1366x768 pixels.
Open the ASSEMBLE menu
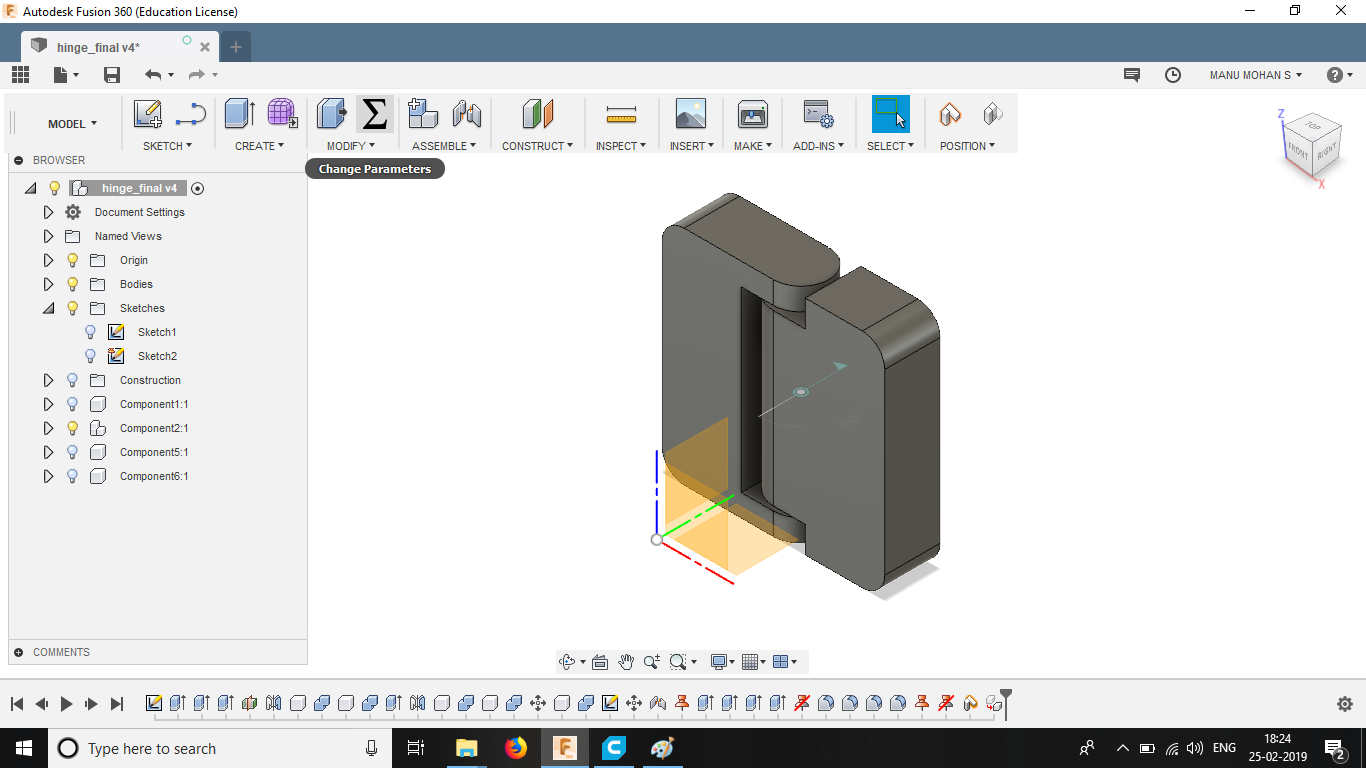click(445, 146)
